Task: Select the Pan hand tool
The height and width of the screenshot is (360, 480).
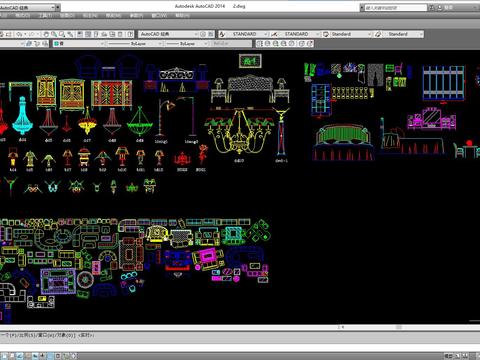Action: pos(46,34)
